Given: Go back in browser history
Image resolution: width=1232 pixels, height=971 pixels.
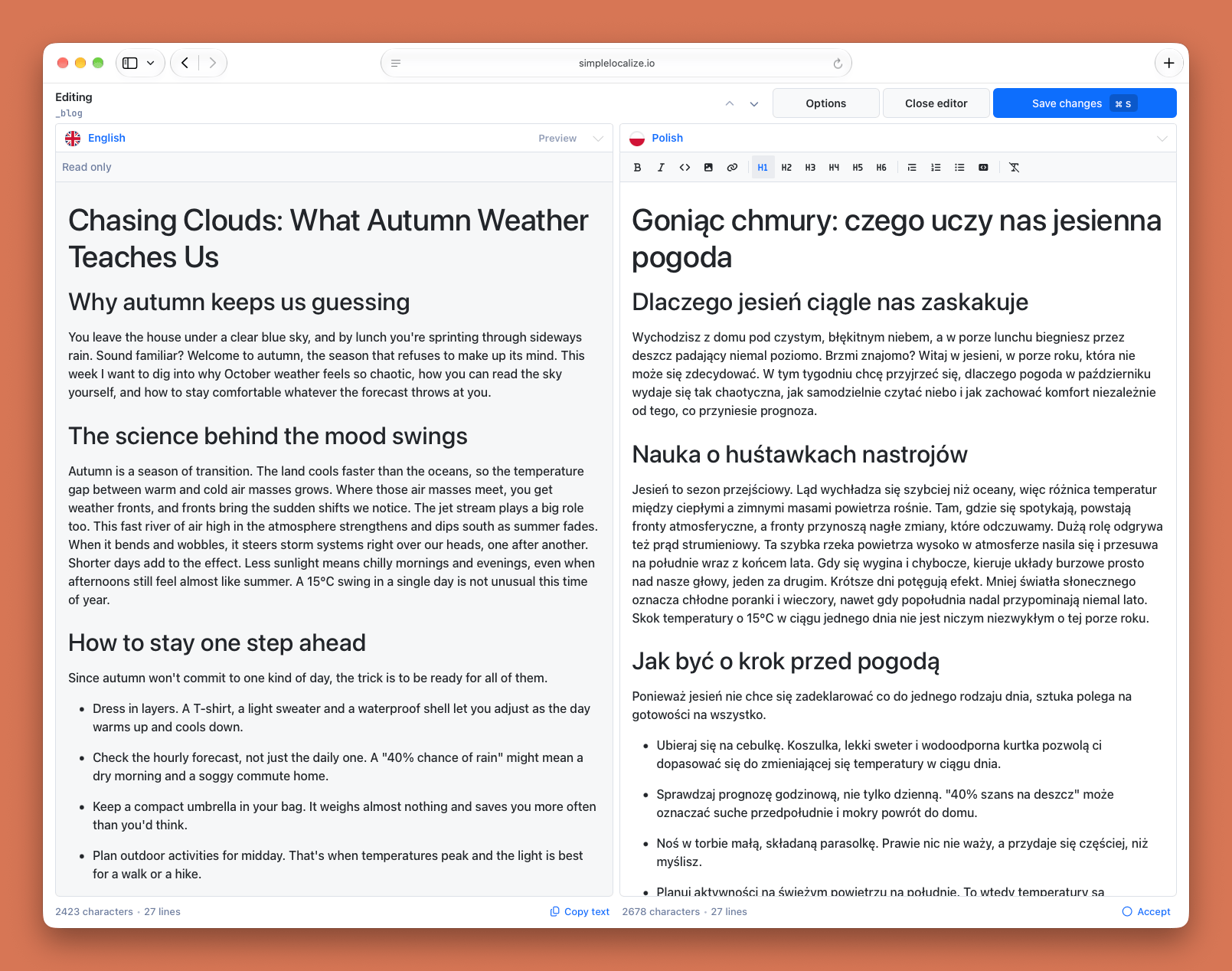Looking at the screenshot, I should coord(185,63).
